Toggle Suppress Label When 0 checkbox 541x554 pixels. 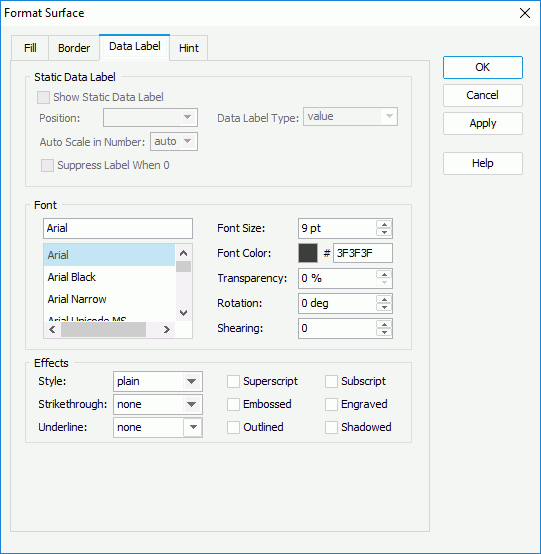point(47,165)
